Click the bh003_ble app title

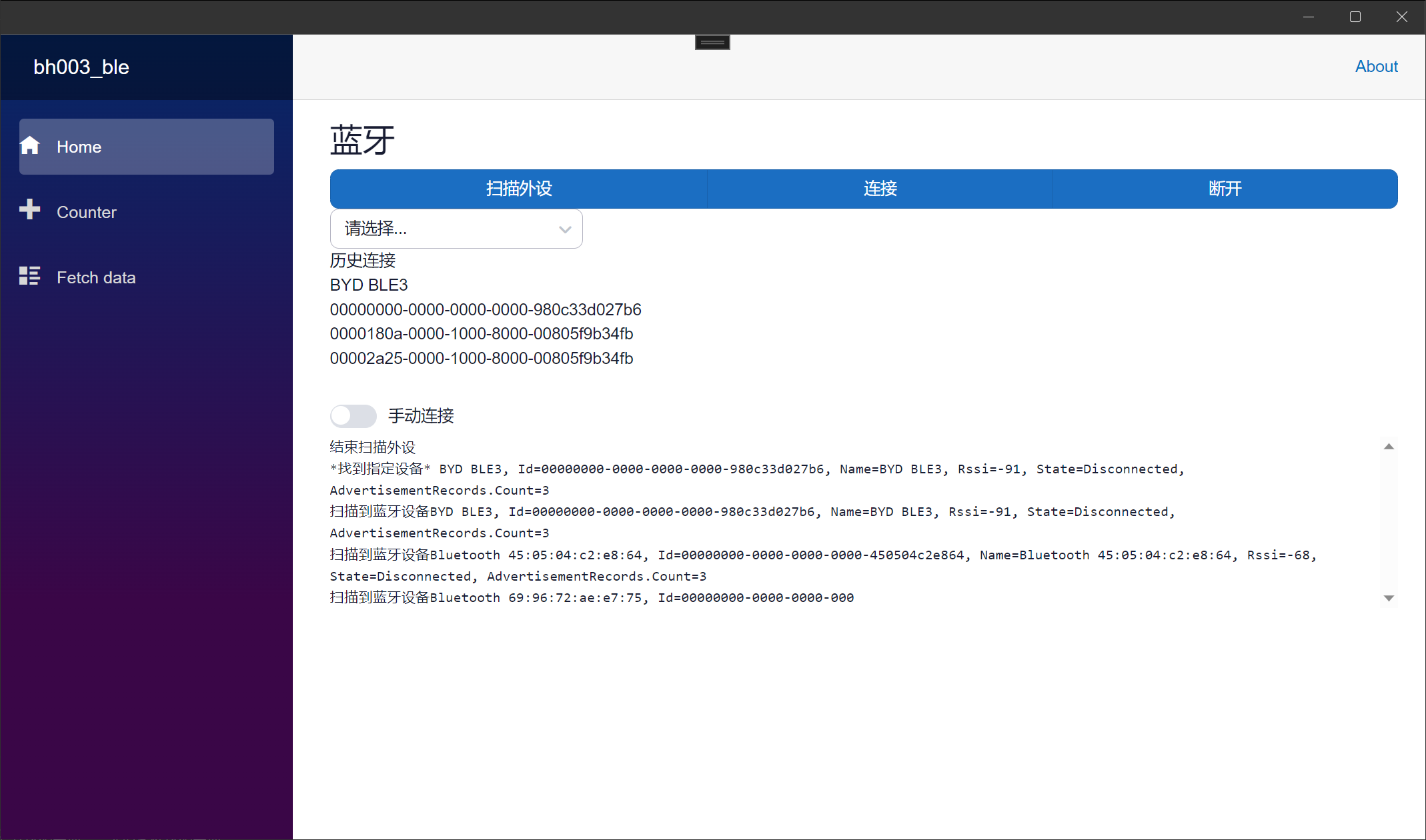(81, 67)
